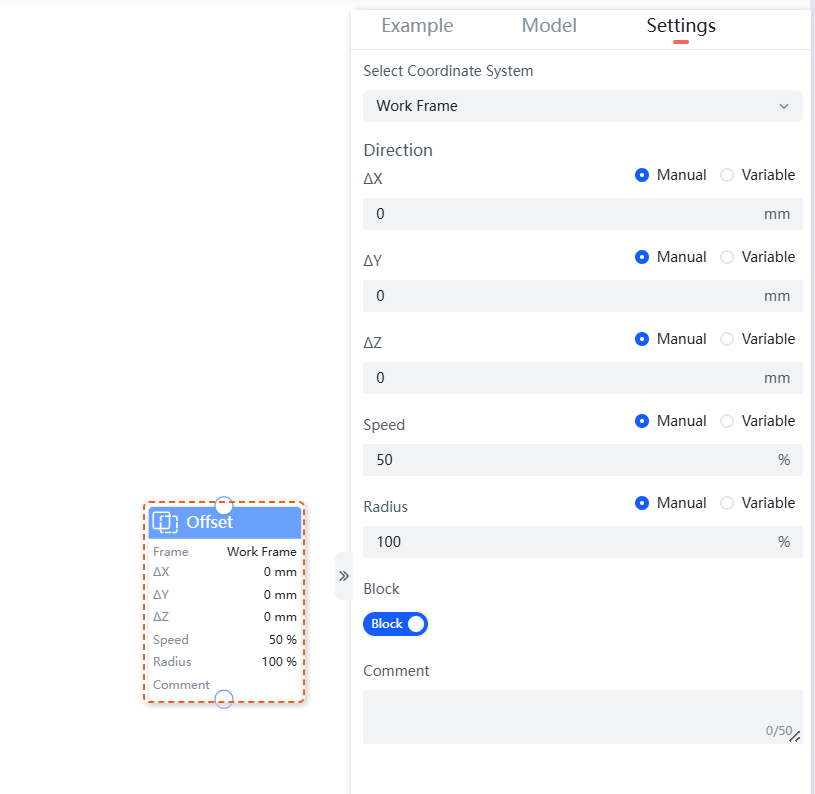Select Manual radio for ΔY
The image size is (815, 794).
click(642, 257)
